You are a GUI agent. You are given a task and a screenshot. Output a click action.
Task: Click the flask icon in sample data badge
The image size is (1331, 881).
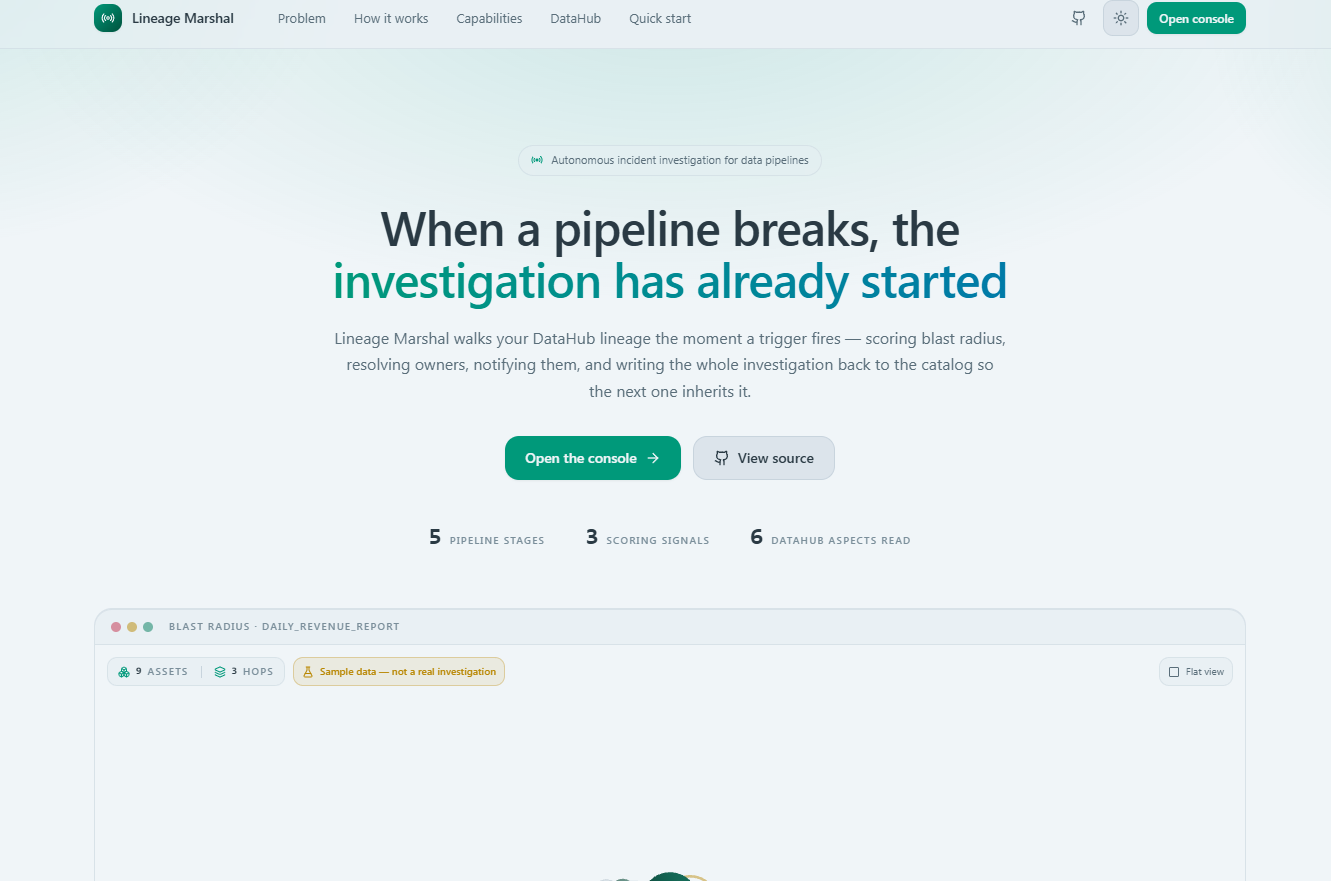308,672
